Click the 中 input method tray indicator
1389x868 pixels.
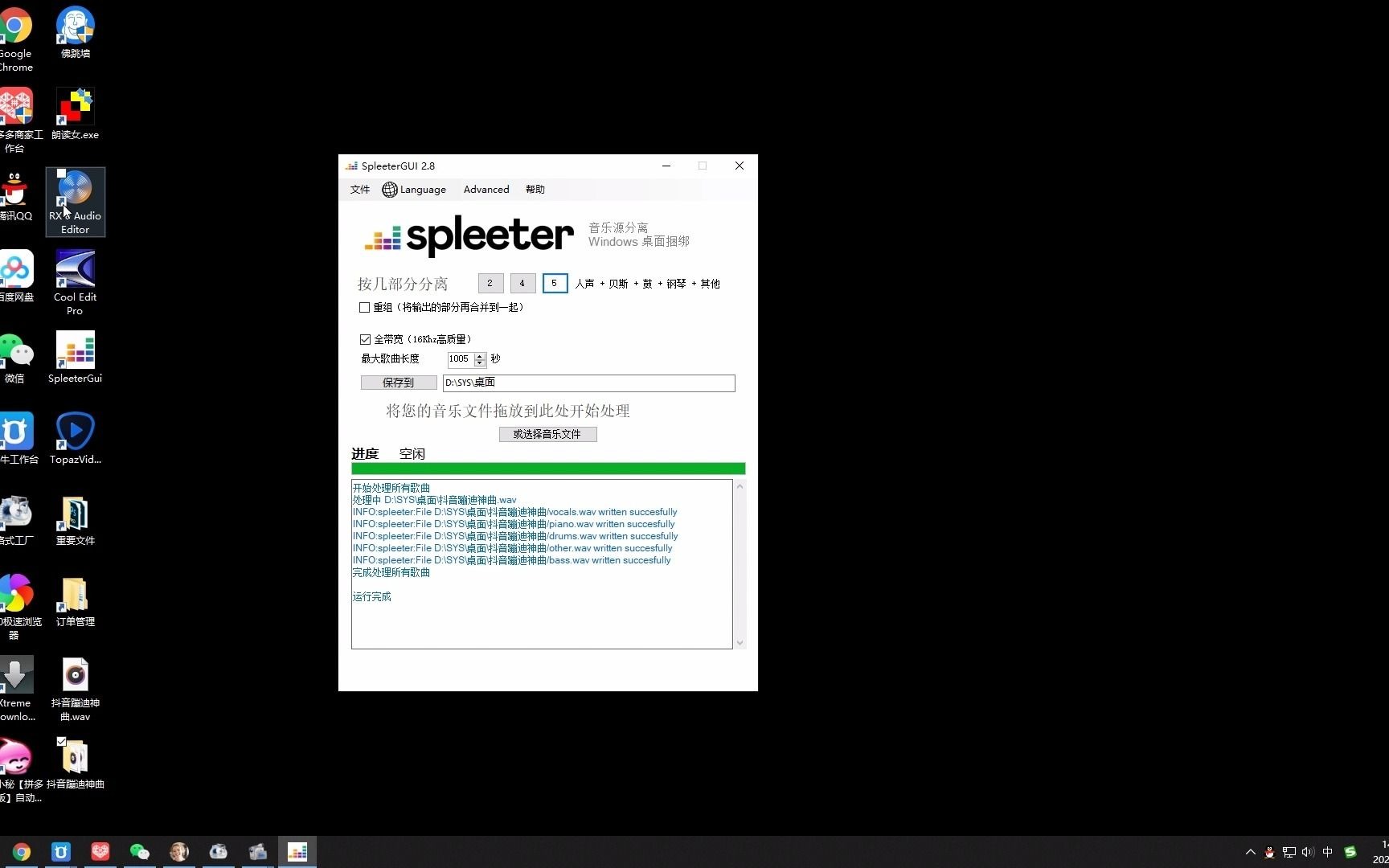pos(1327,852)
